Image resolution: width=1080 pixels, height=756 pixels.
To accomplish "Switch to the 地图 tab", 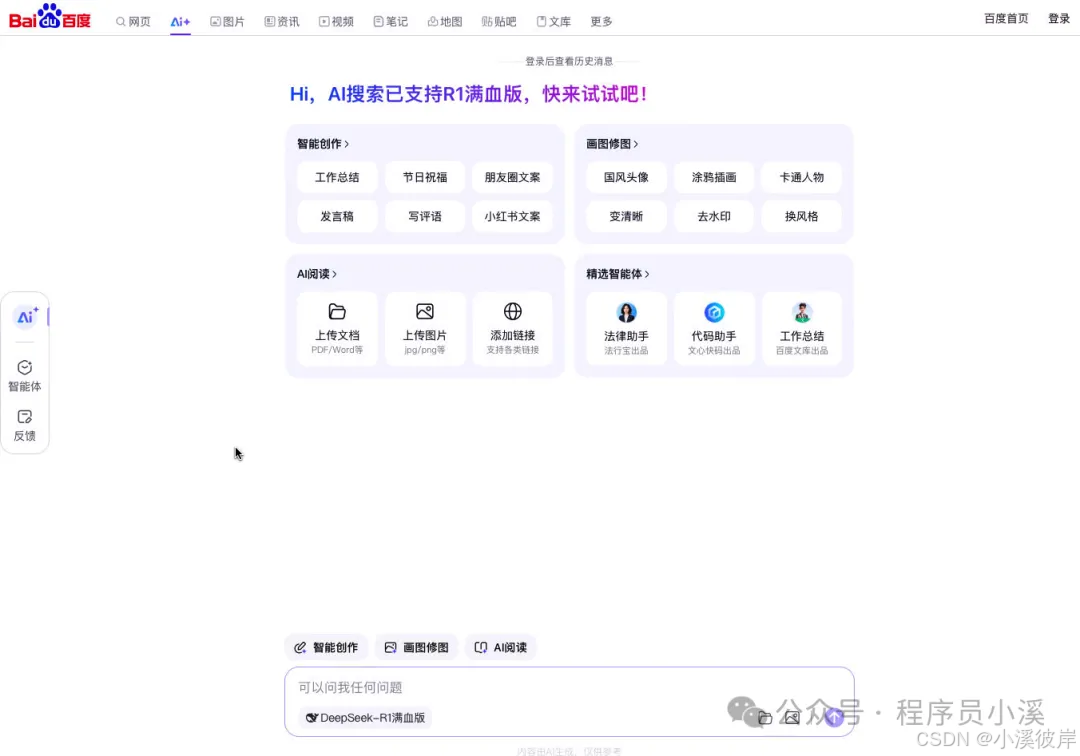I will click(445, 21).
